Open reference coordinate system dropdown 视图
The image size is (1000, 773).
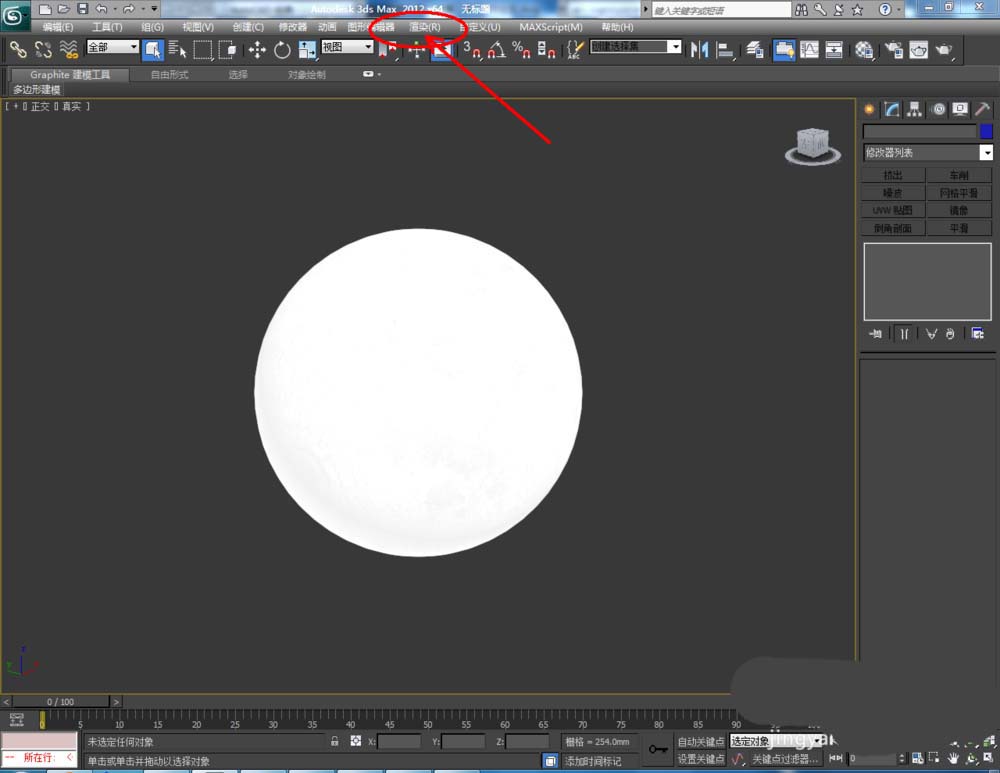tap(348, 47)
